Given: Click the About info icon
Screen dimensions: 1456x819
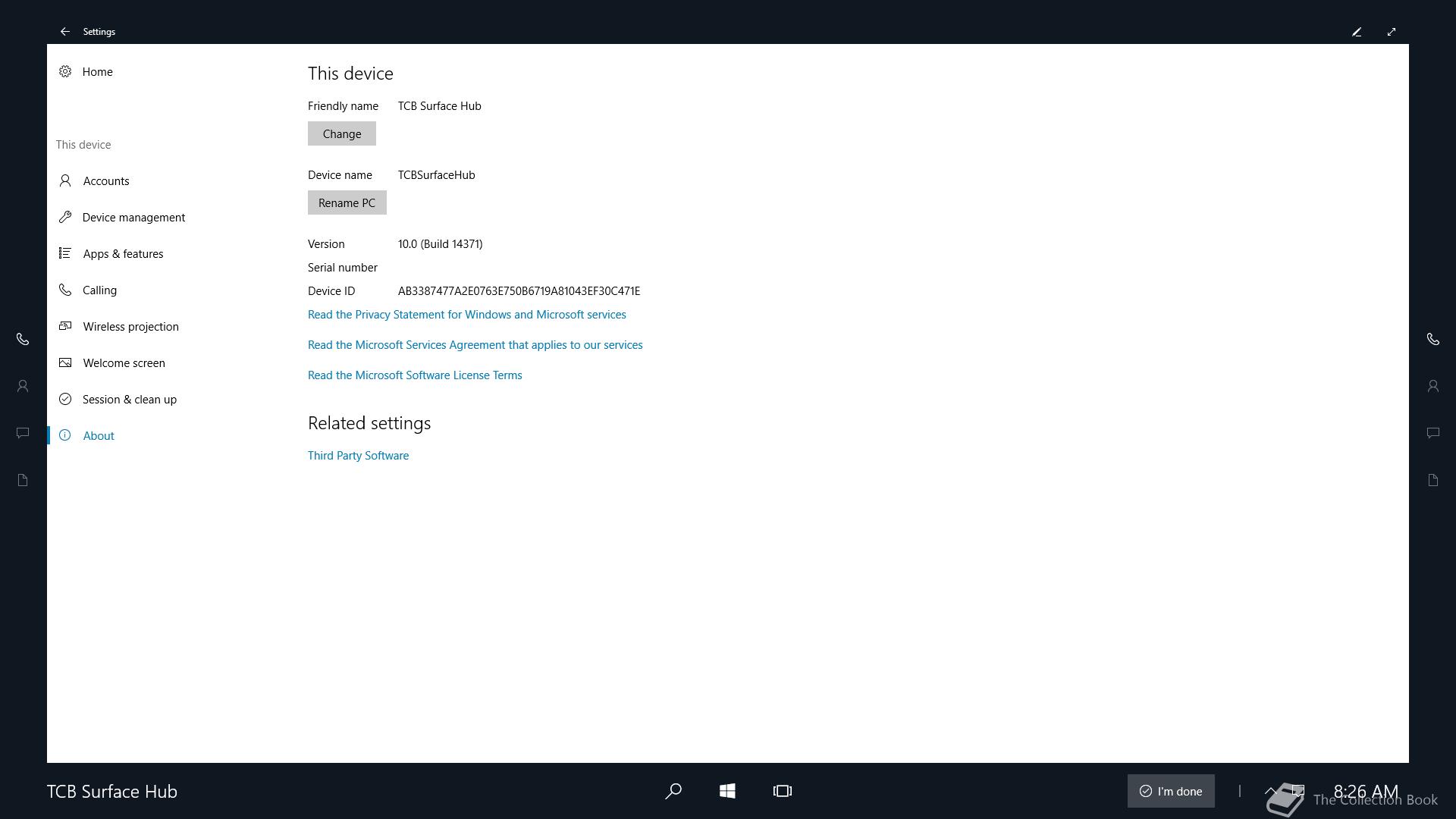Looking at the screenshot, I should (x=65, y=435).
